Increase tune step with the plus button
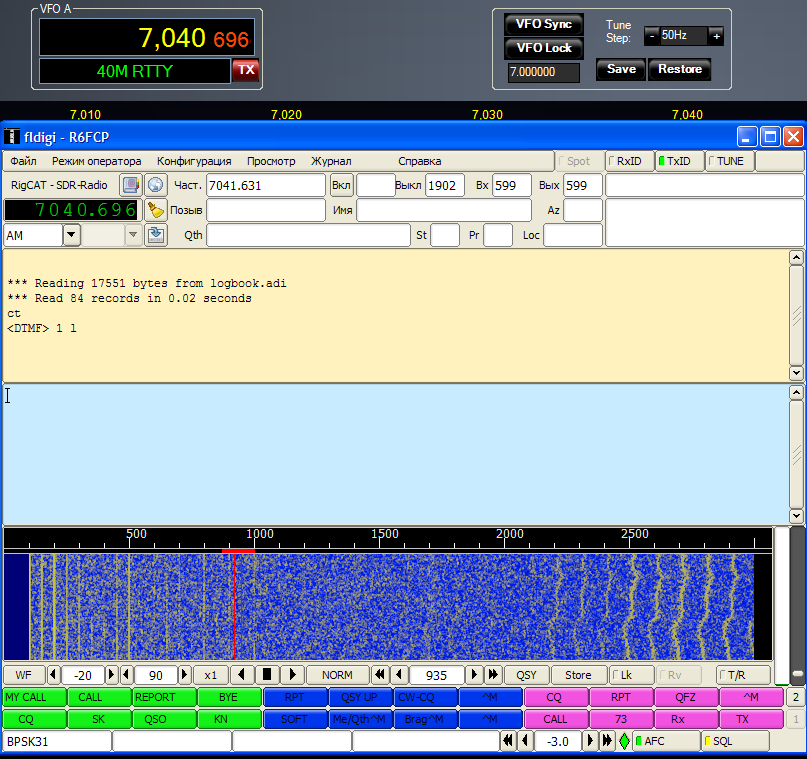 pyautogui.click(x=715, y=35)
